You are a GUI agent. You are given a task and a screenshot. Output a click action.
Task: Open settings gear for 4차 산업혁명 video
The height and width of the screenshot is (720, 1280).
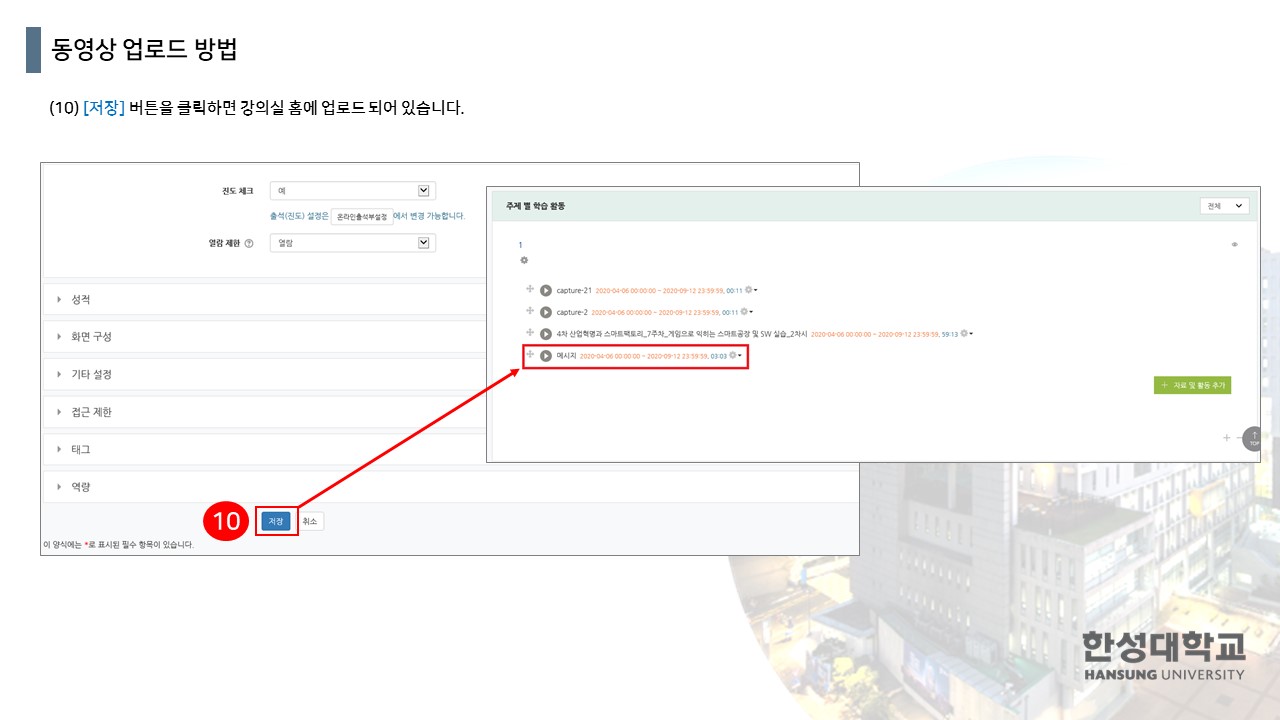(966, 333)
